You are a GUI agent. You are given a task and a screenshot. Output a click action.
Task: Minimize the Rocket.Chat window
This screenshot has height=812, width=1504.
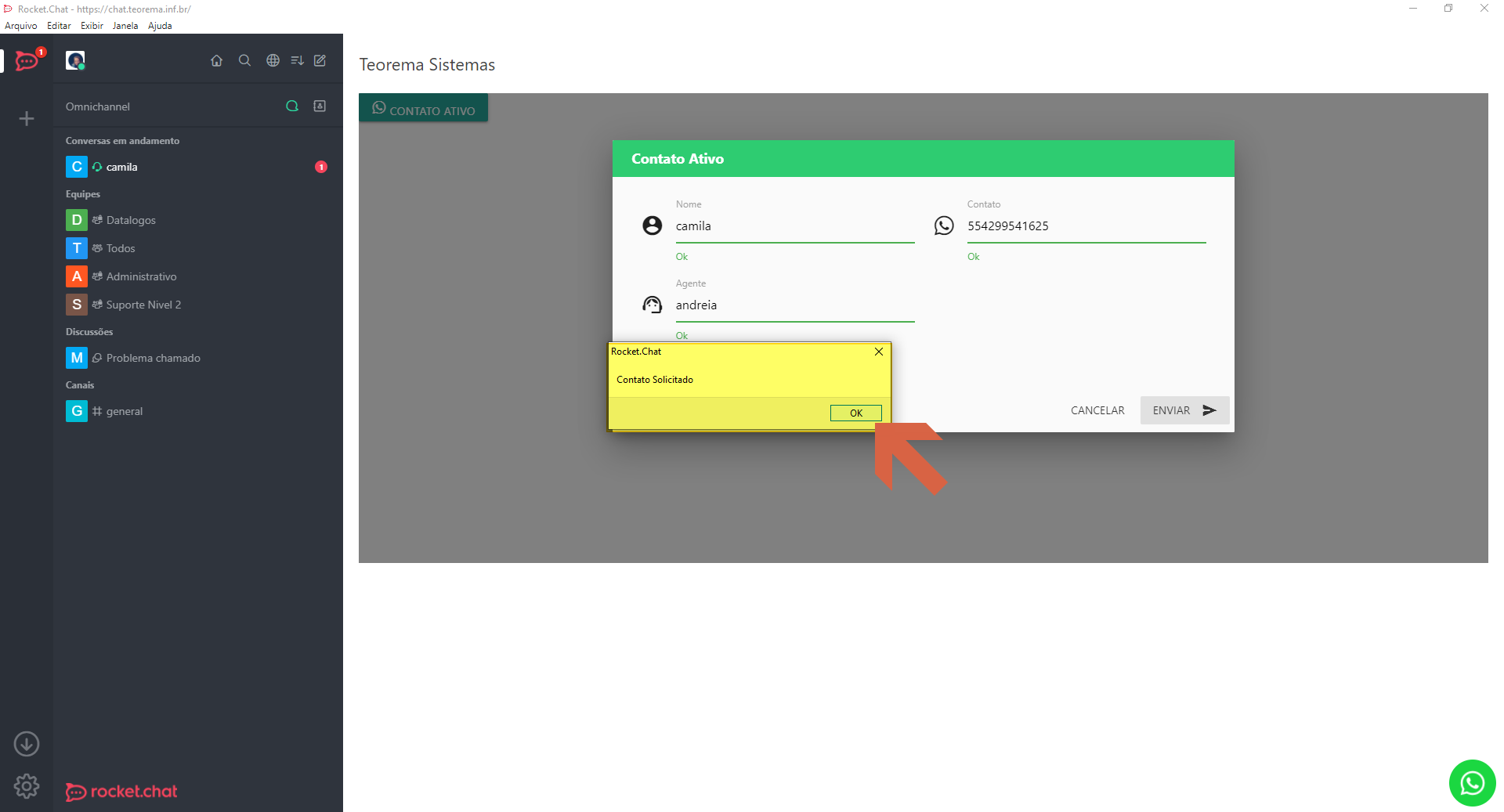(x=1413, y=9)
